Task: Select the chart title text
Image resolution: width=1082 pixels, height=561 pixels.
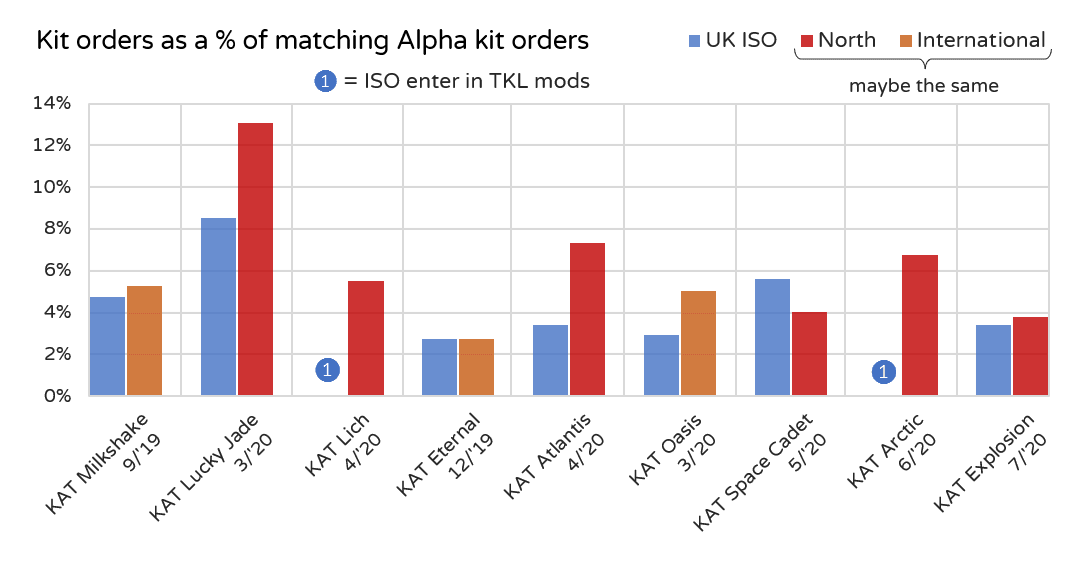Action: [x=312, y=41]
